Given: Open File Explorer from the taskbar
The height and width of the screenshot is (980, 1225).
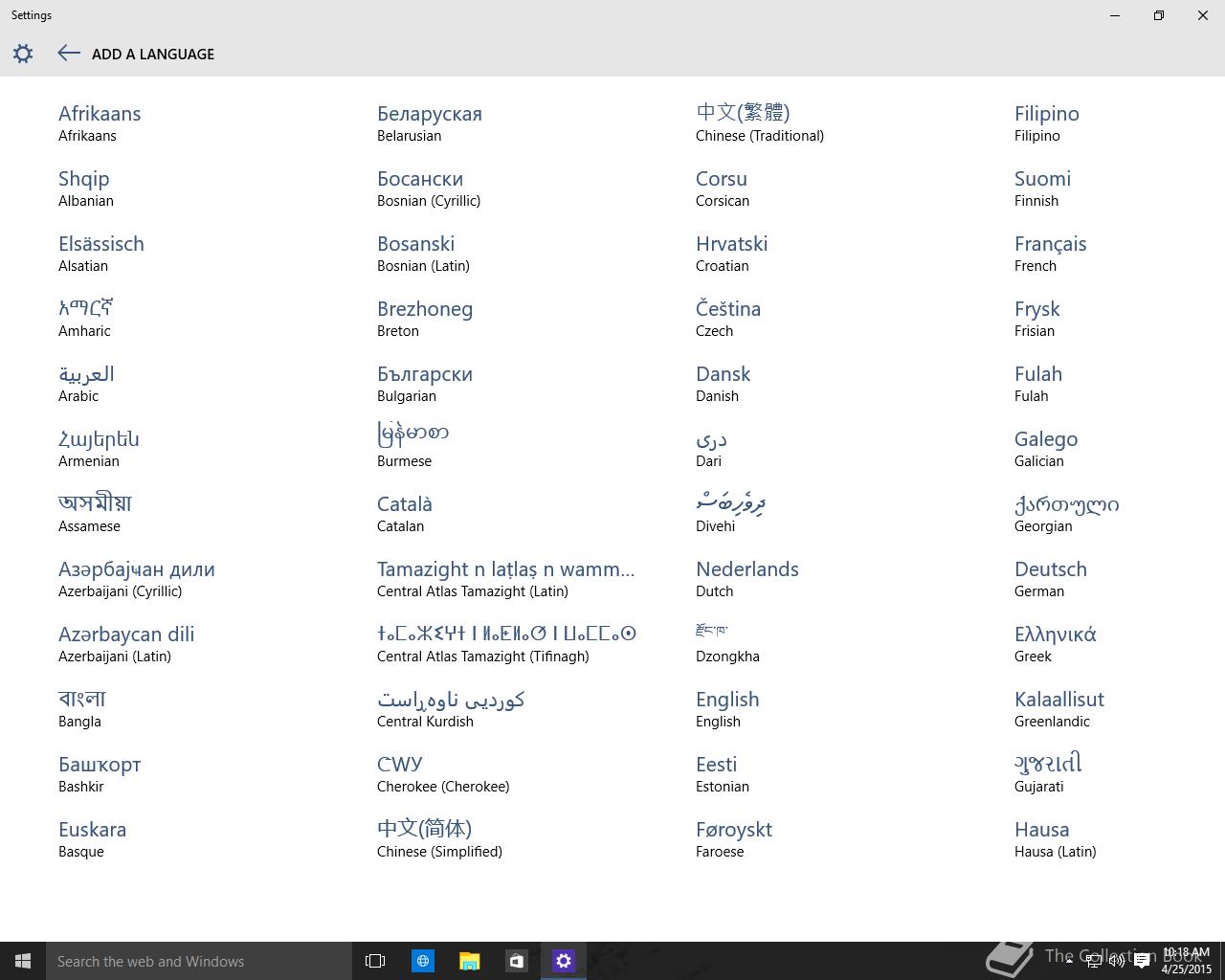Looking at the screenshot, I should pos(469,961).
